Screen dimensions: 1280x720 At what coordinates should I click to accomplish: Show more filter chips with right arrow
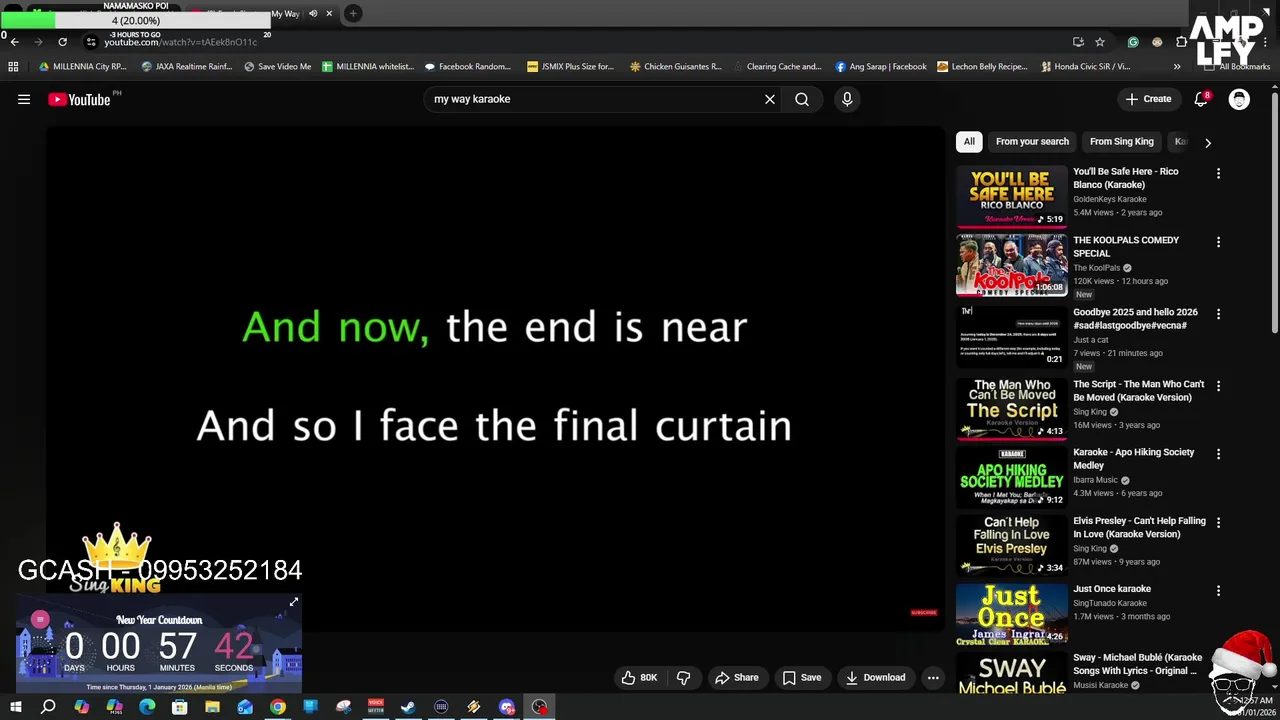[1208, 142]
